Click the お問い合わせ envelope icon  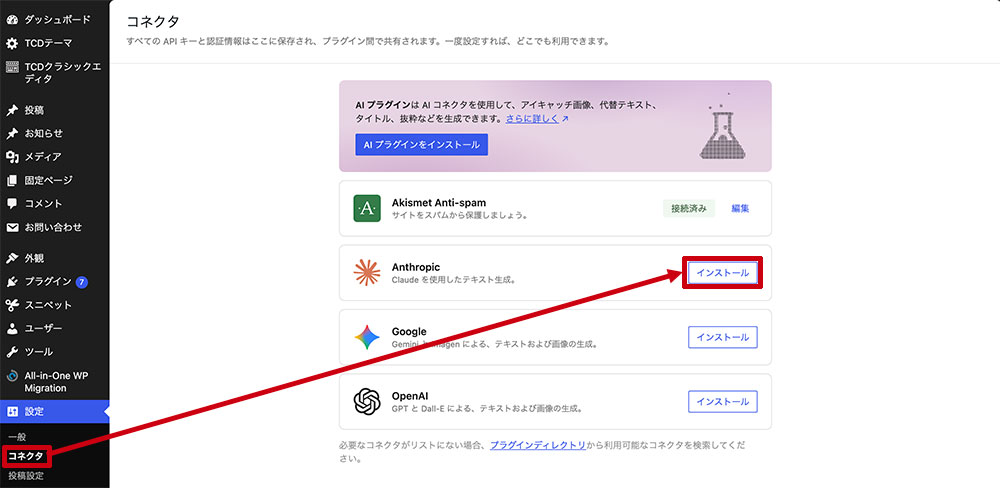click(x=12, y=227)
